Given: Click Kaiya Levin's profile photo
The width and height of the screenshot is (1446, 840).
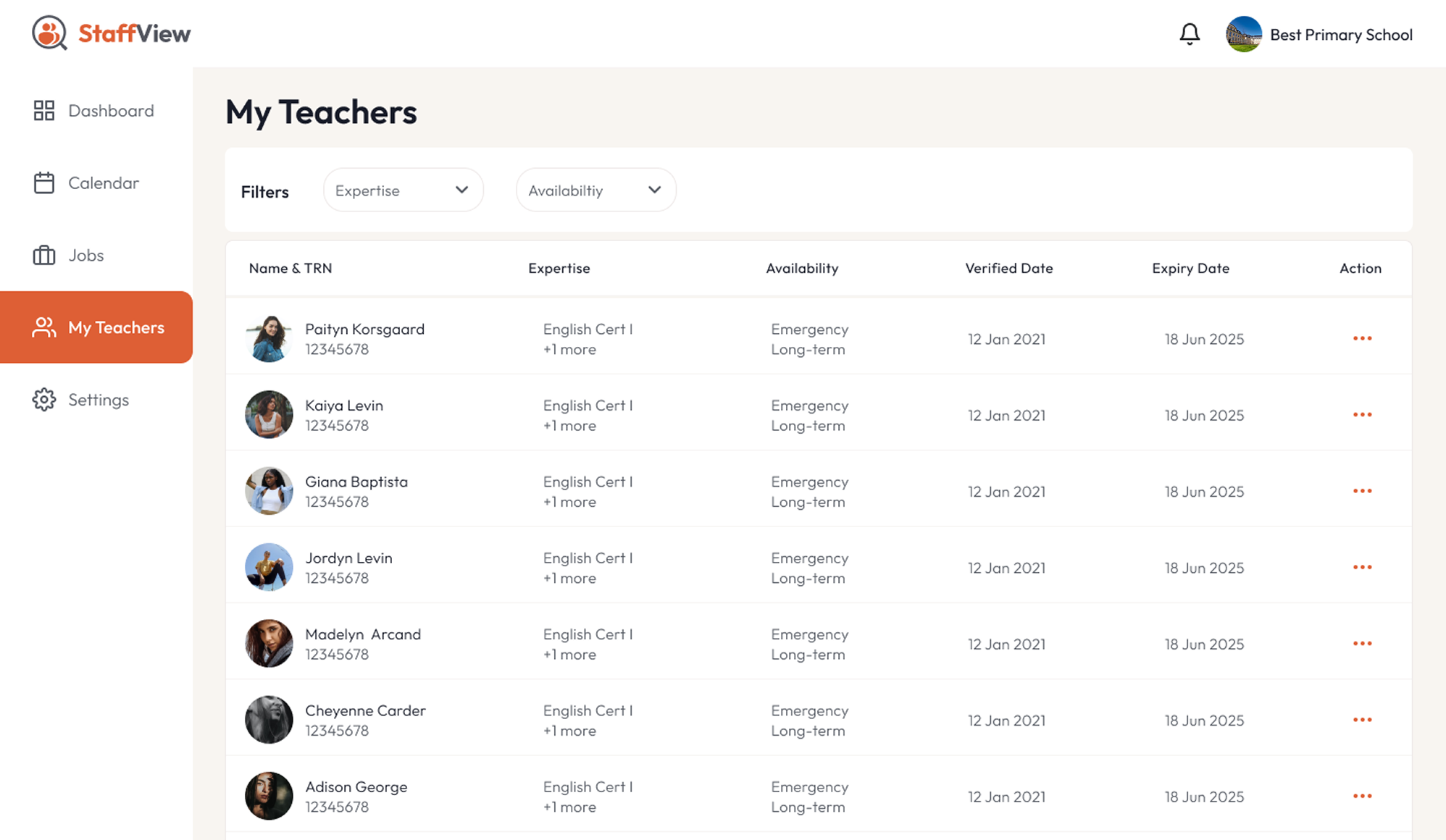Looking at the screenshot, I should pos(269,415).
